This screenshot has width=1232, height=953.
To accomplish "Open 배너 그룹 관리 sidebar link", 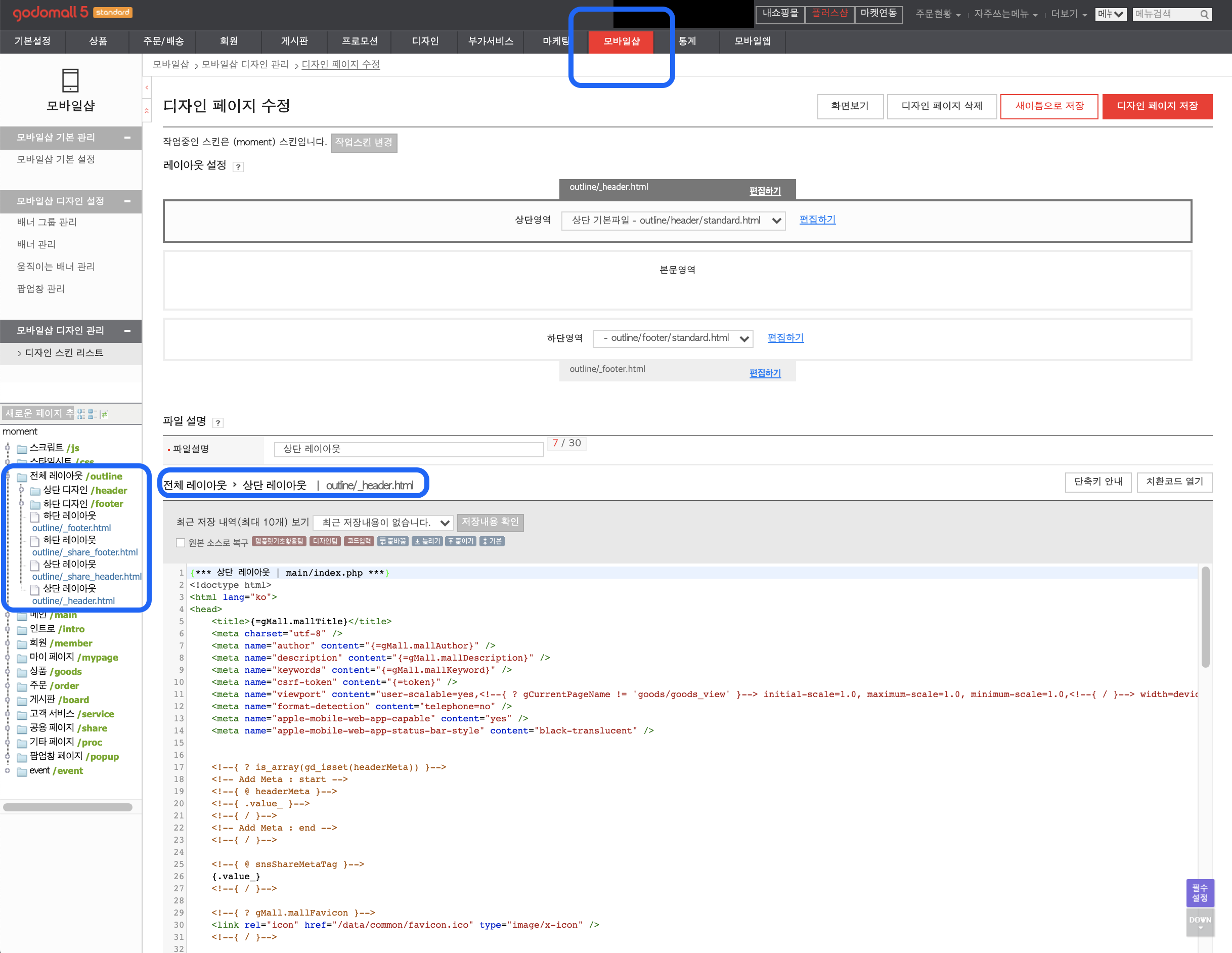I will point(46,222).
